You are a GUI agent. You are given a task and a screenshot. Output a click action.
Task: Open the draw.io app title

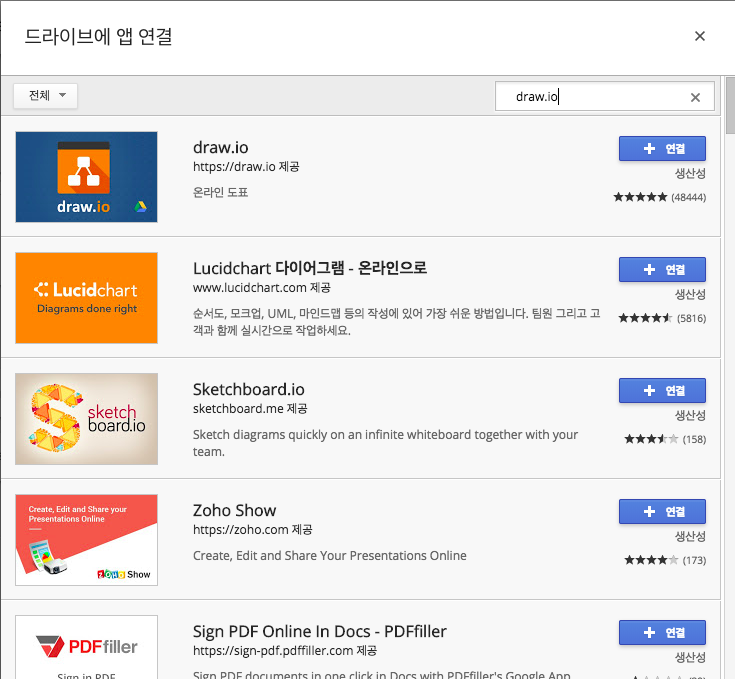[220, 147]
